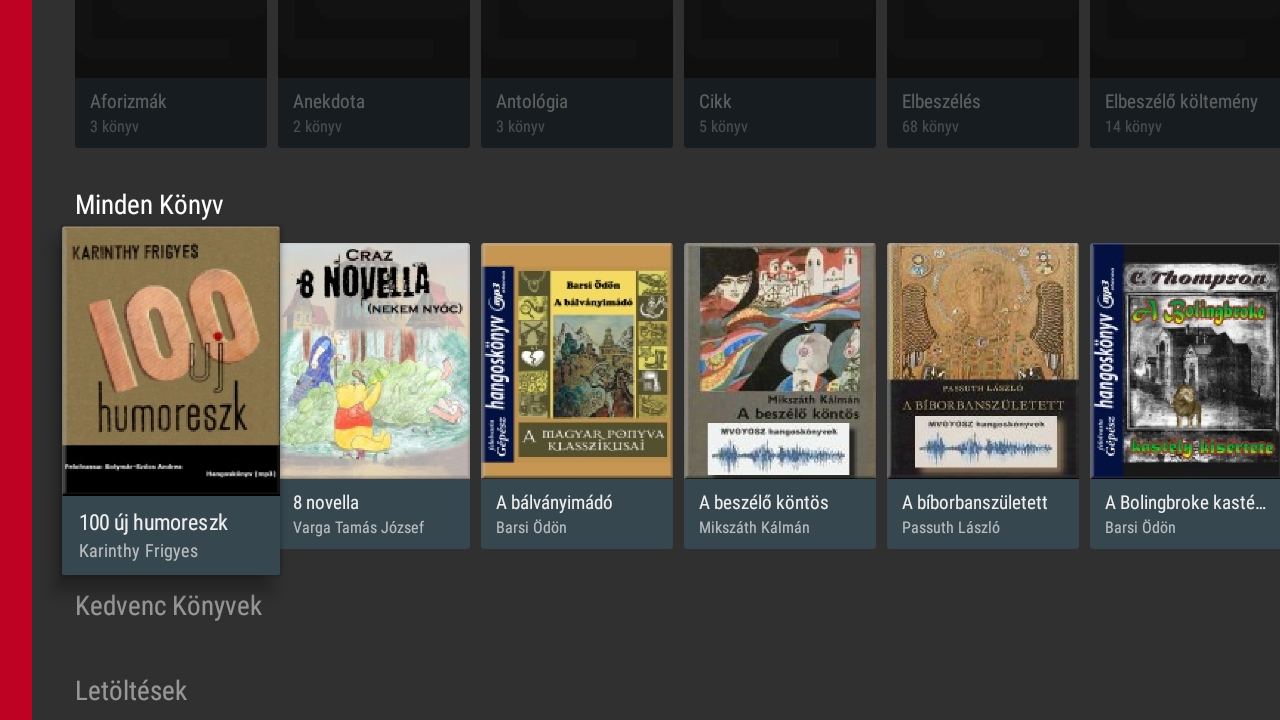
Task: Click the 100 új humoreszk title text
Action: pyautogui.click(x=153, y=522)
